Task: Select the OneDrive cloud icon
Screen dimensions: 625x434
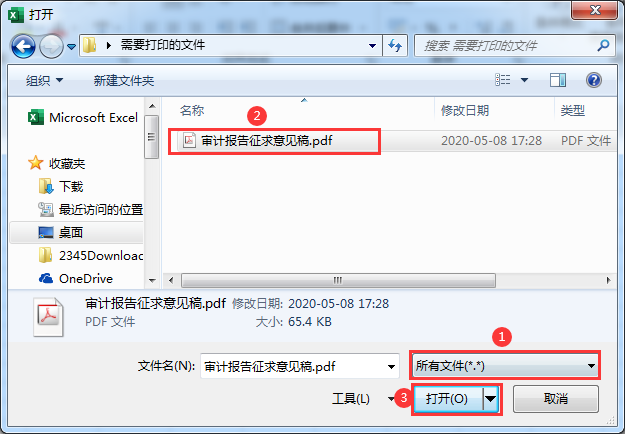Action: tap(46, 278)
